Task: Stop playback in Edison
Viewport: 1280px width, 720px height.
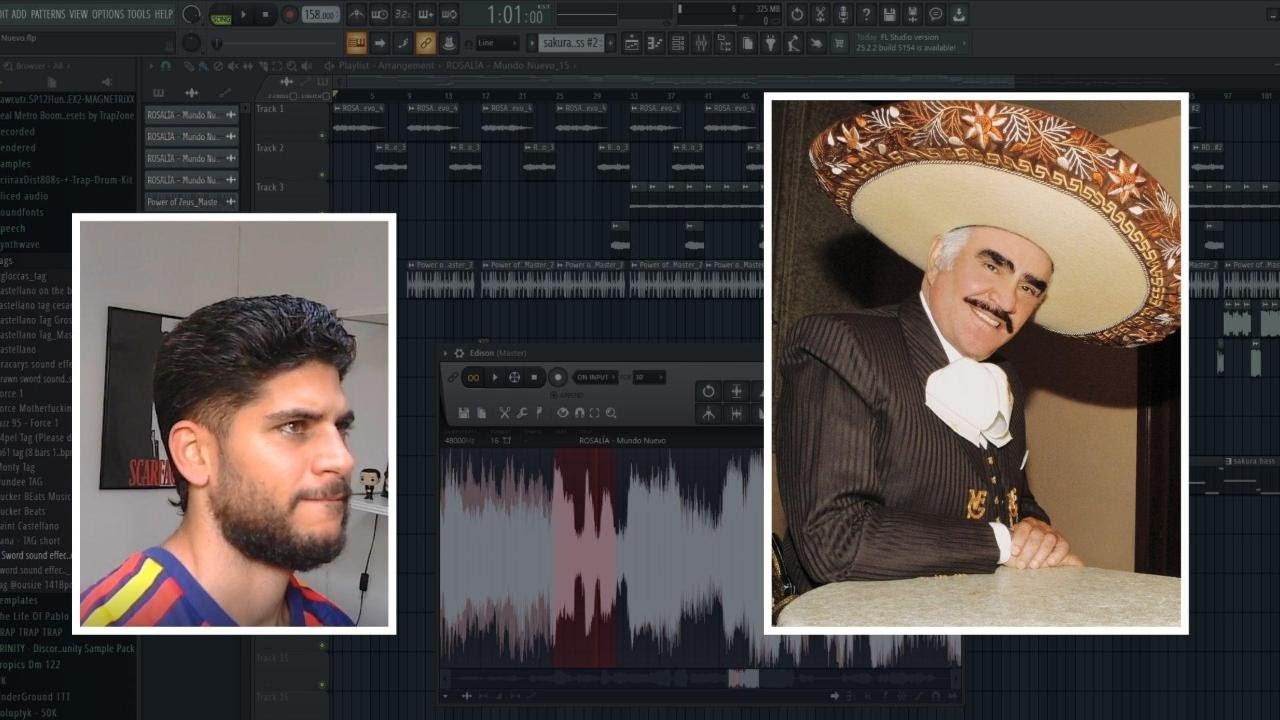Action: (x=534, y=377)
